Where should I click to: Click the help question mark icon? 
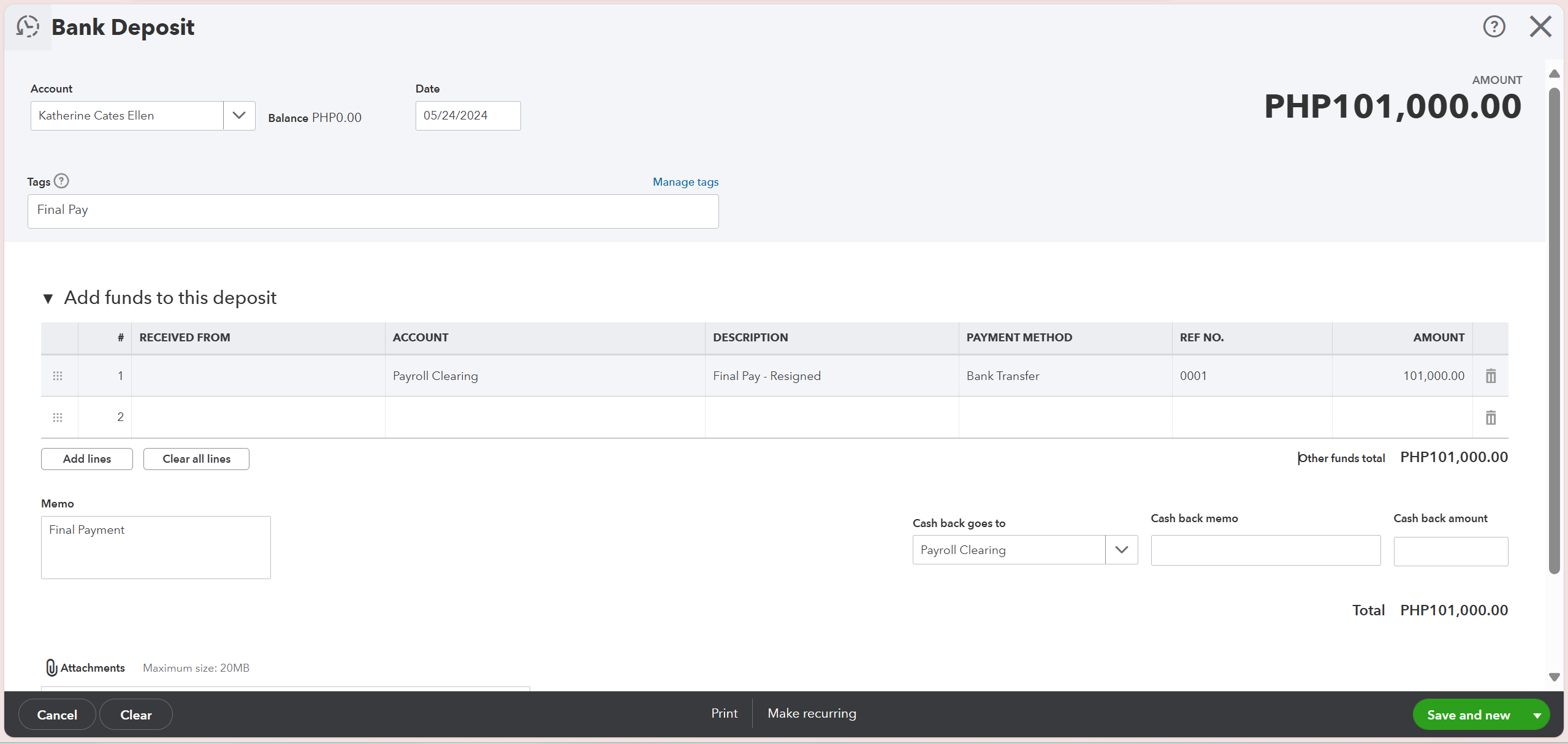pos(1494,27)
